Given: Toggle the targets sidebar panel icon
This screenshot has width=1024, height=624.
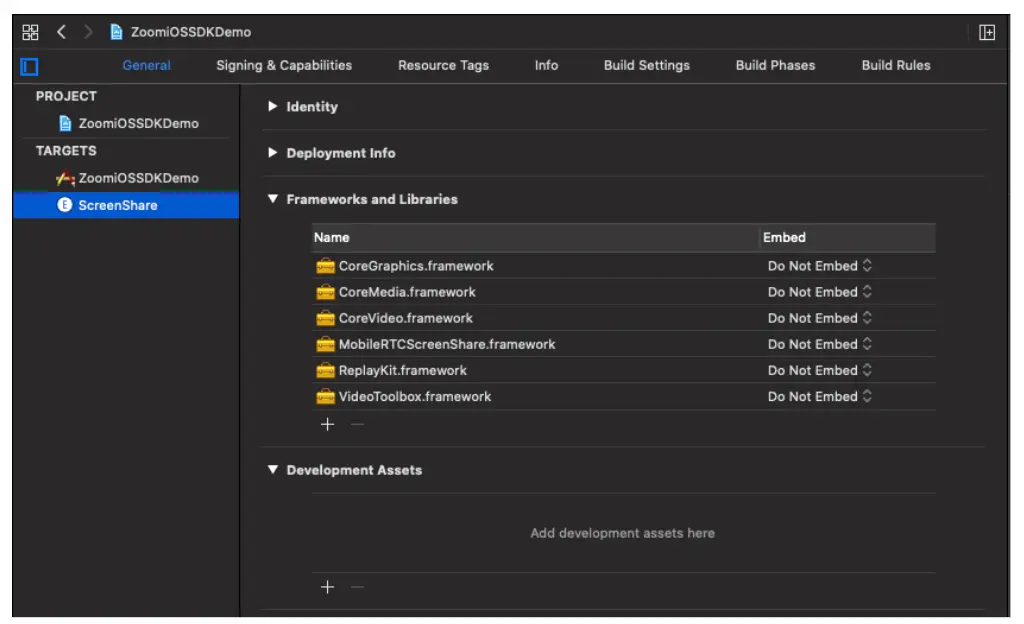Looking at the screenshot, I should point(29,66).
